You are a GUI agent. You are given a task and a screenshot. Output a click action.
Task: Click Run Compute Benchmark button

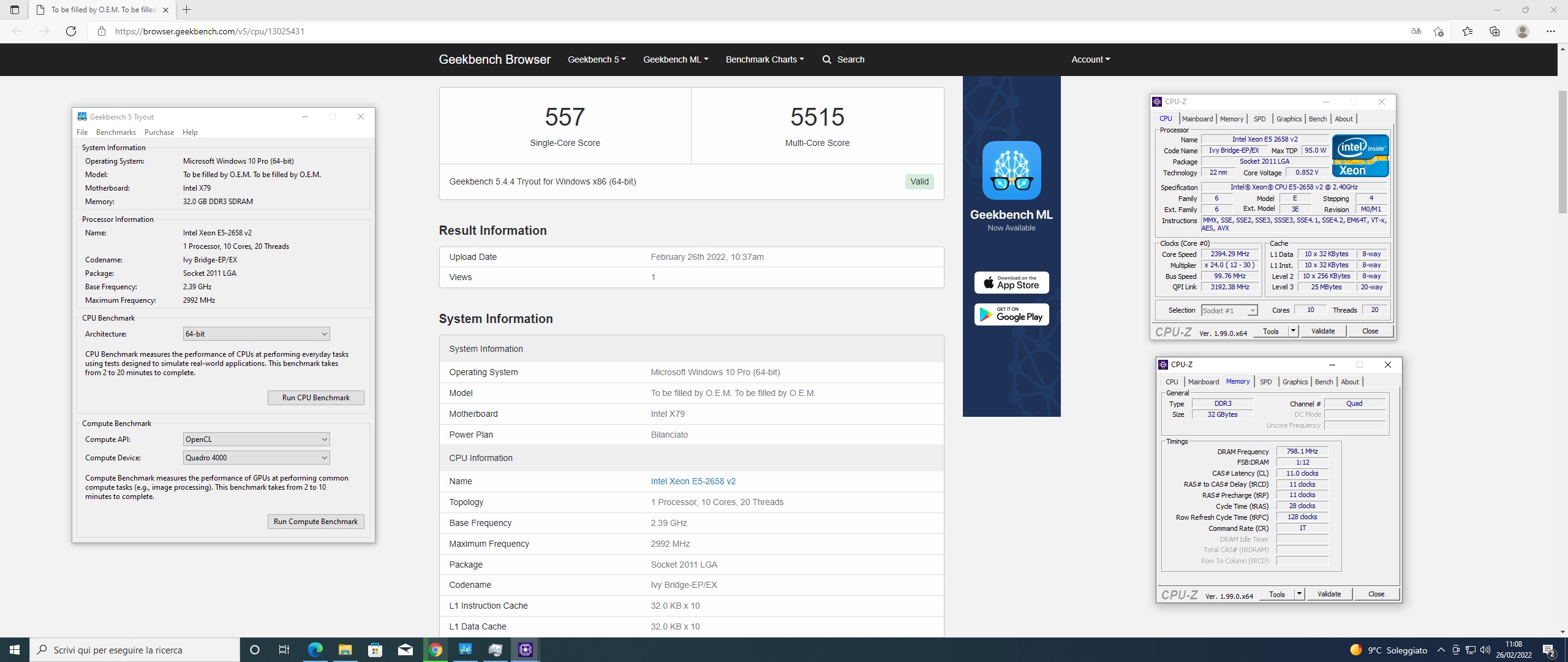(316, 522)
